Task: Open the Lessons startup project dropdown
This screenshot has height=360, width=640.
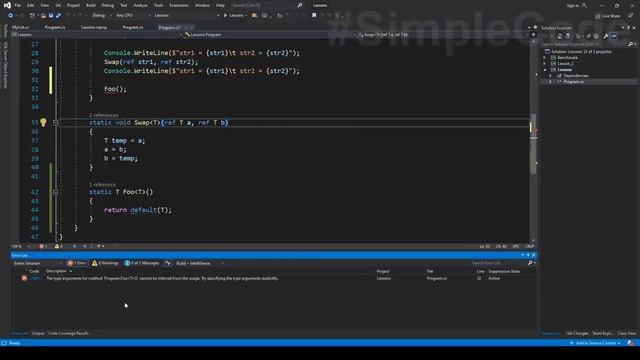Action: 186,16
